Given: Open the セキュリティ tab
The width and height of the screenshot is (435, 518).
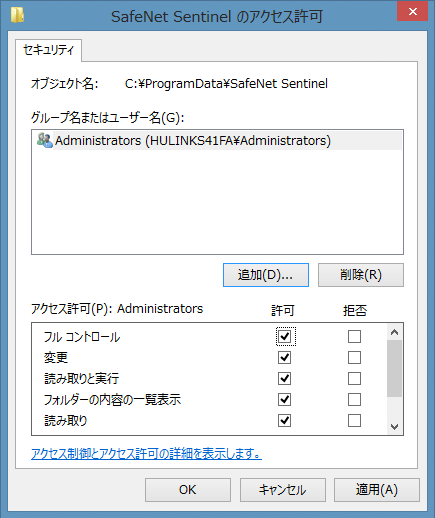Looking at the screenshot, I should click(x=48, y=50).
